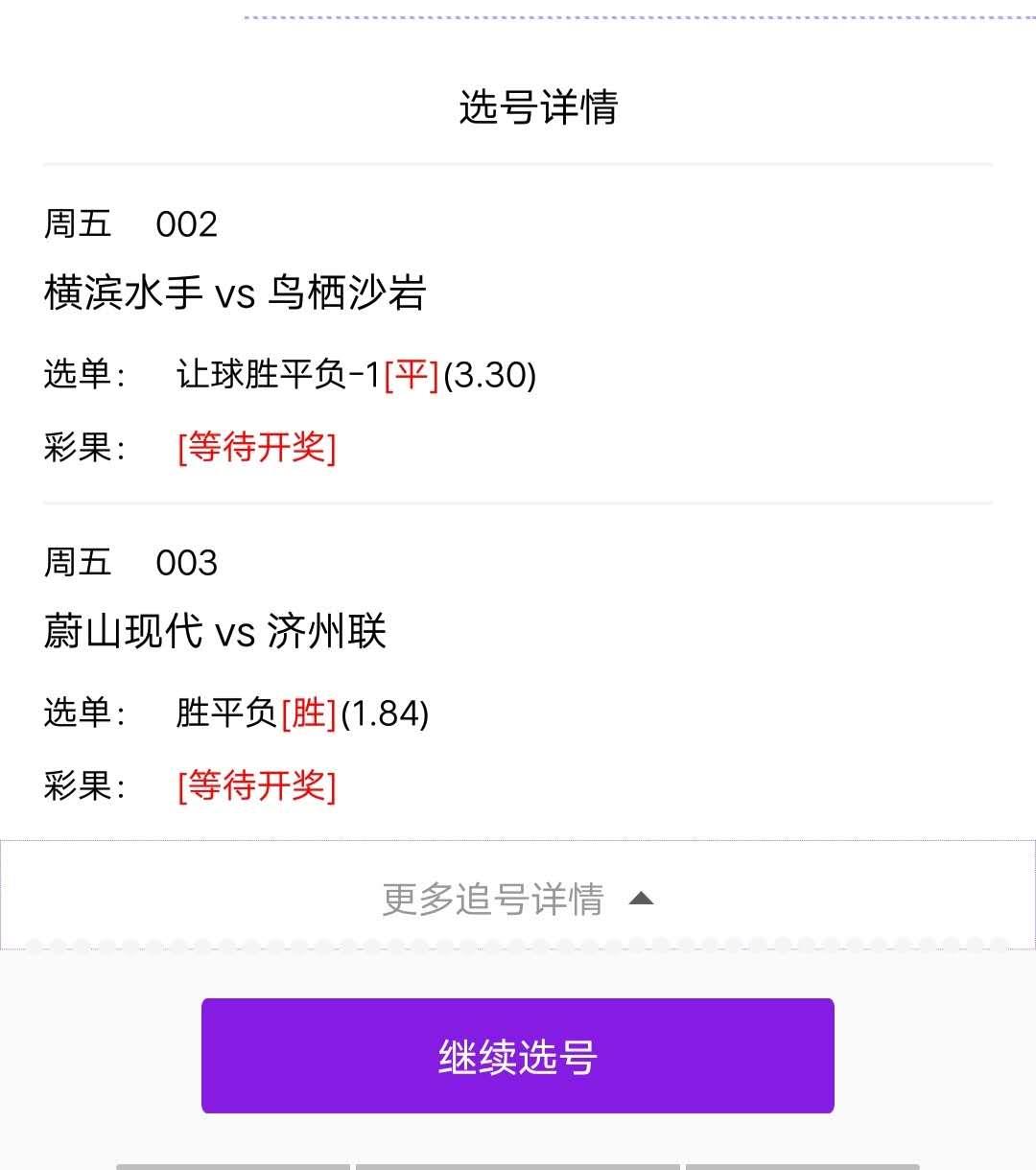Click 等待开奖 status for match 003

(x=257, y=786)
